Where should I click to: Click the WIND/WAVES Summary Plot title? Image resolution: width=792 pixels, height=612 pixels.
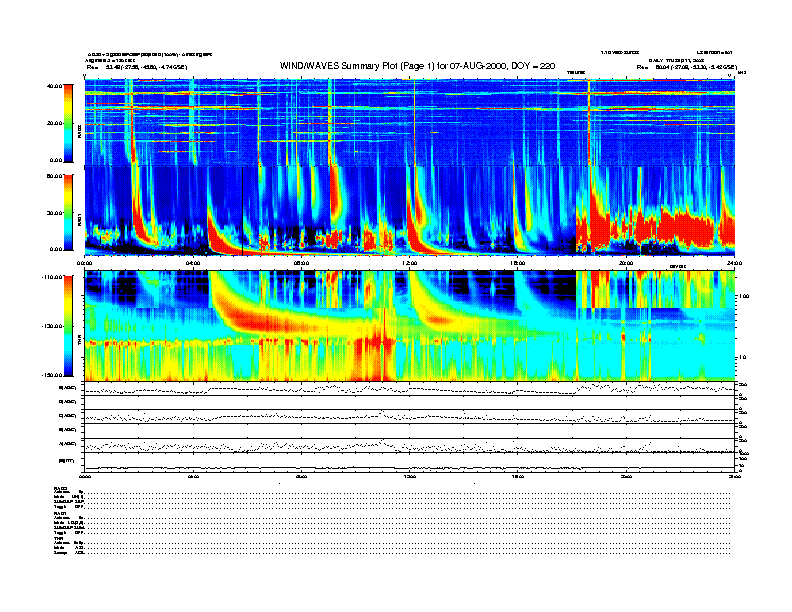[417, 66]
